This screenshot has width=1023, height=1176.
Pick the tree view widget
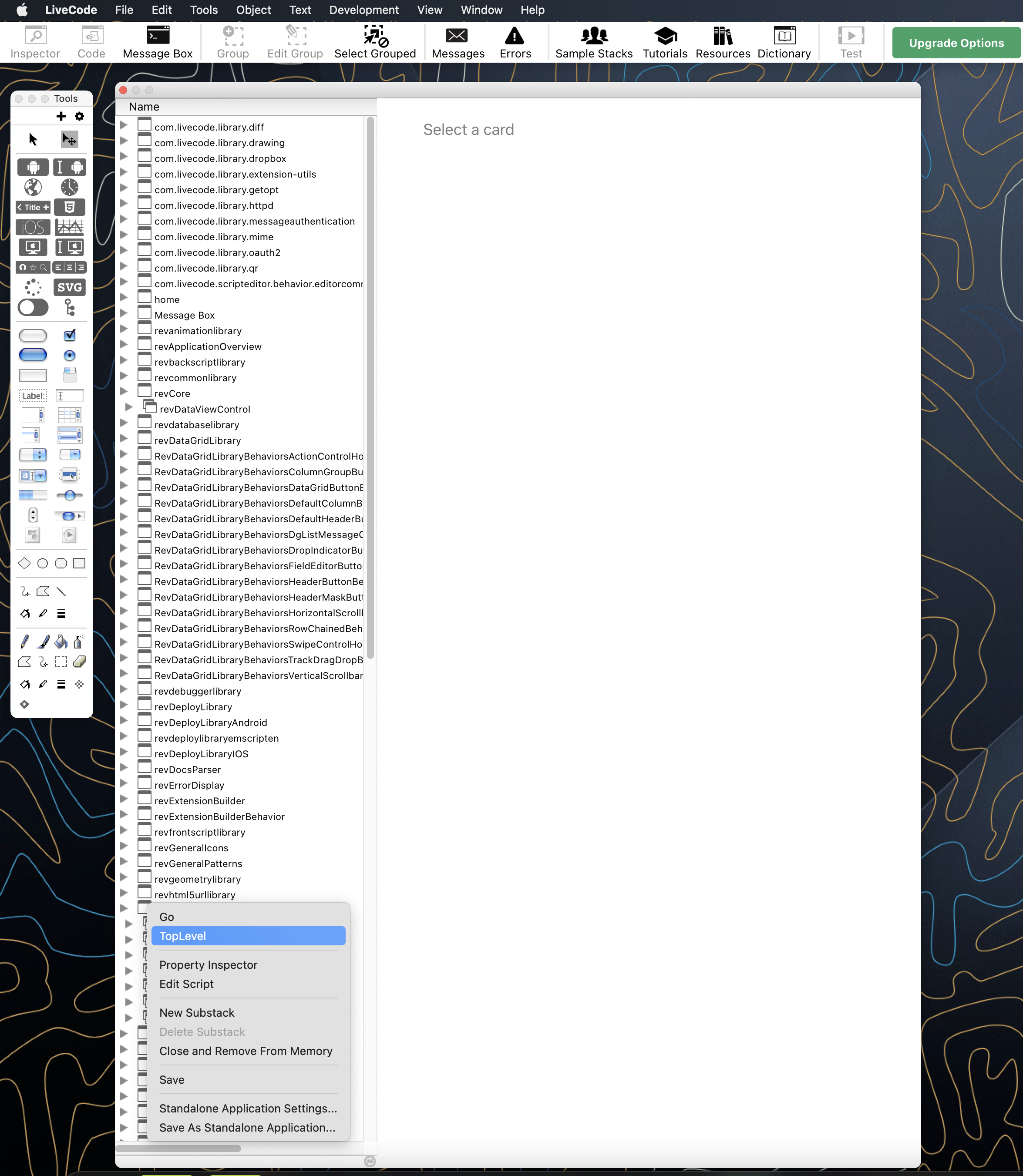coord(70,307)
